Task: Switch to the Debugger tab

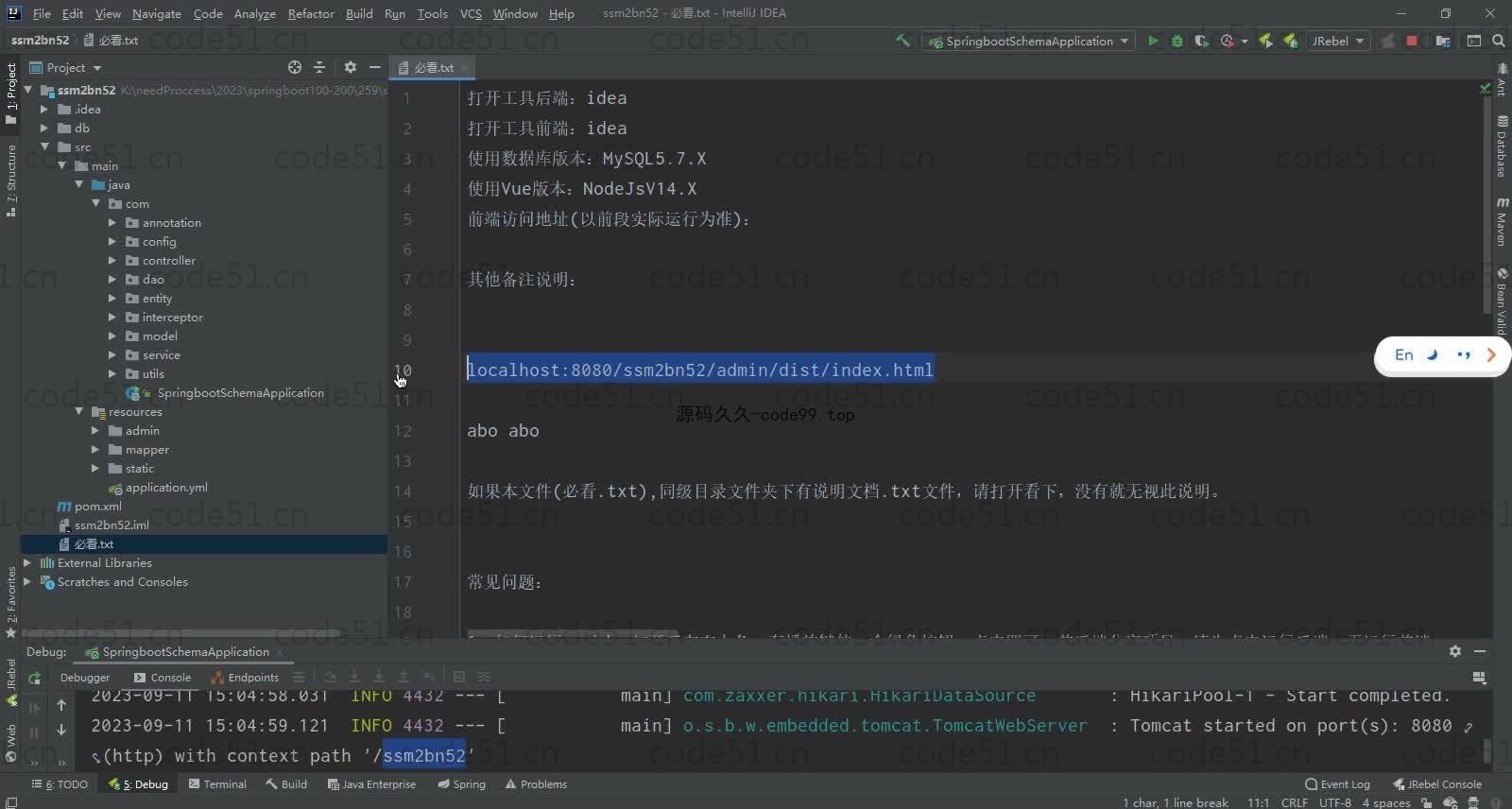Action: [85, 677]
